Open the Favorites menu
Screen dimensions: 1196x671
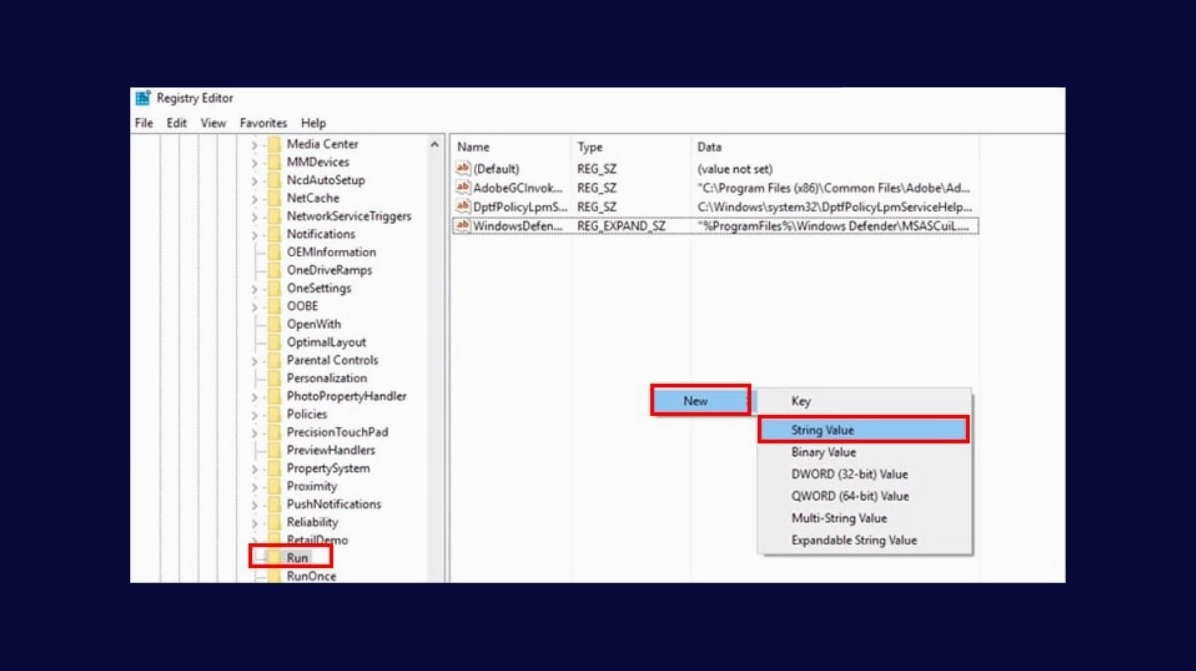pyautogui.click(x=263, y=123)
